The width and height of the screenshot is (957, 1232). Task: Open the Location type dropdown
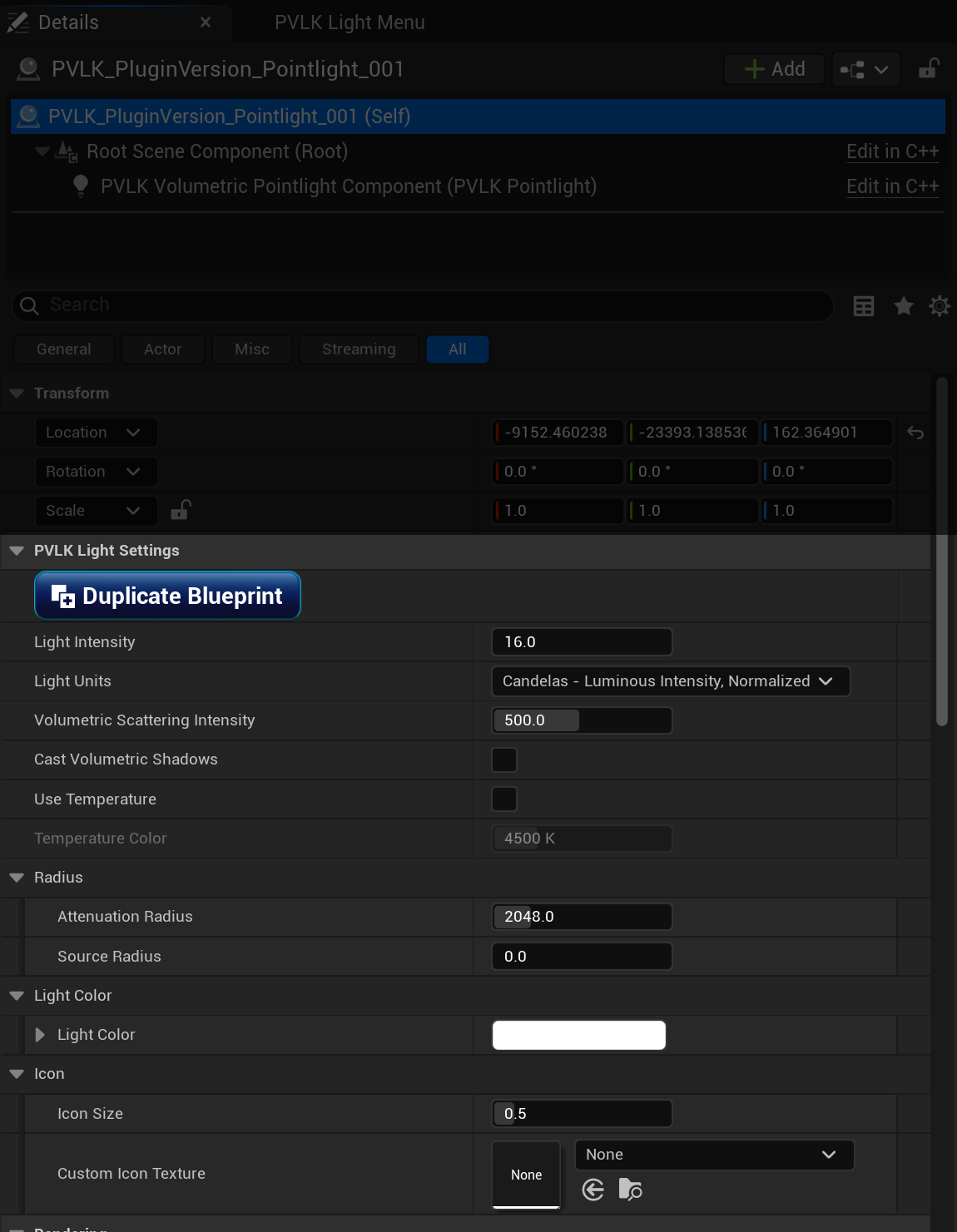tap(96, 433)
